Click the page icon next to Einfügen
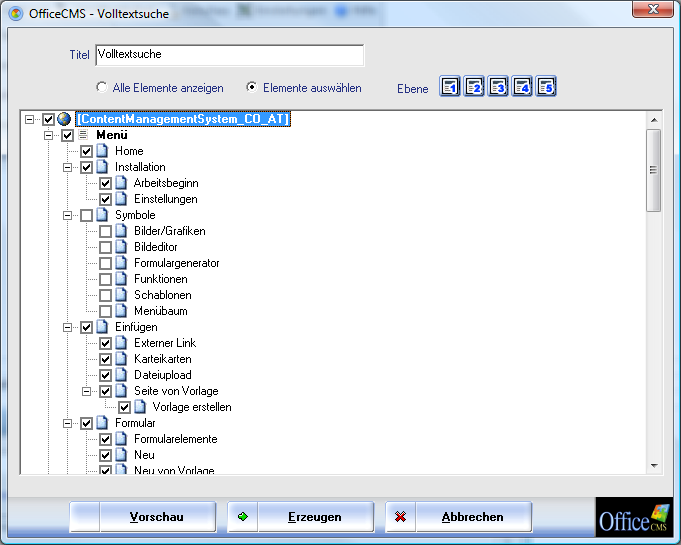Image resolution: width=681 pixels, height=545 pixels. (102, 327)
